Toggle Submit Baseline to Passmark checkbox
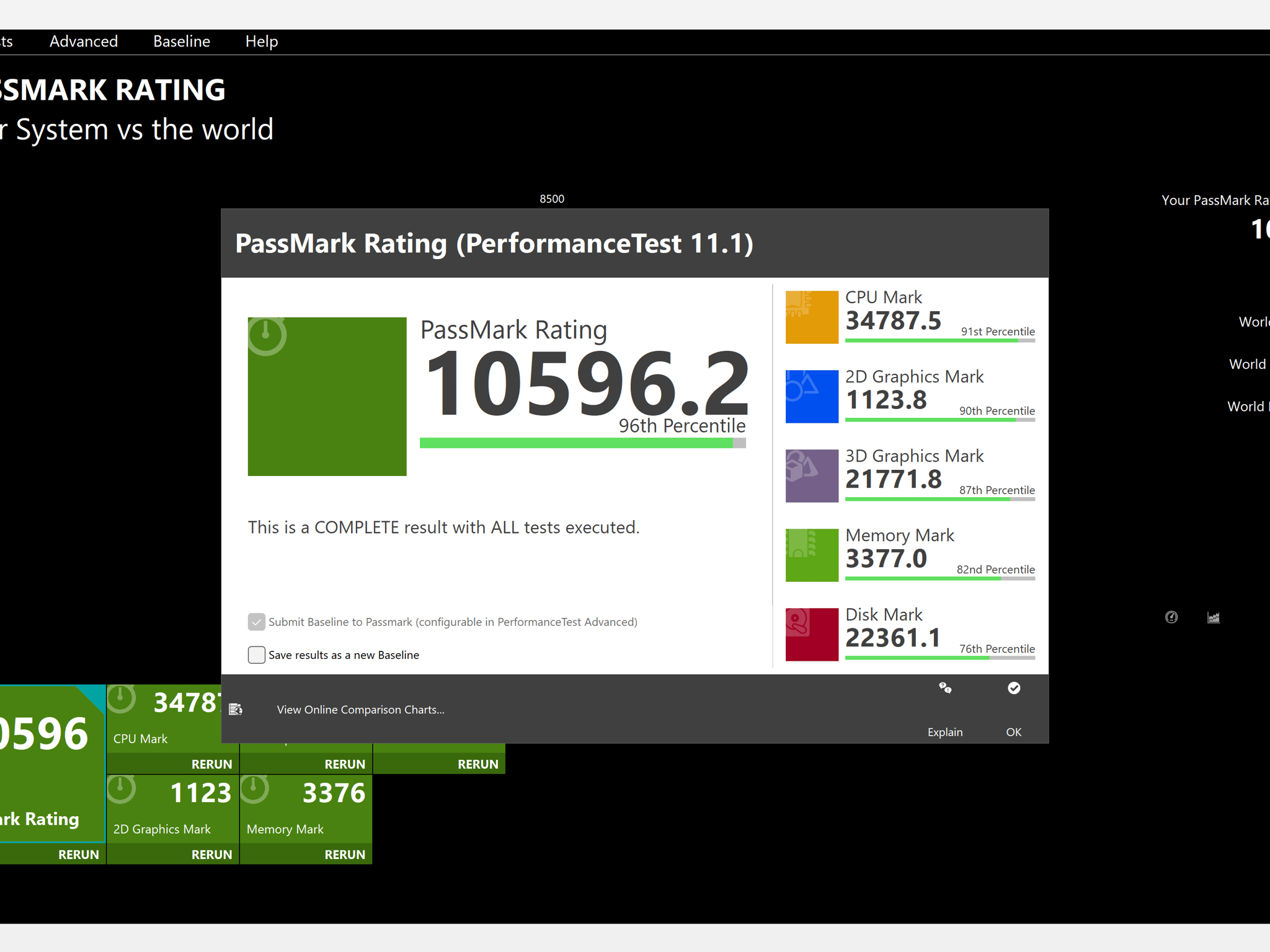Viewport: 1270px width, 952px height. pos(257,622)
